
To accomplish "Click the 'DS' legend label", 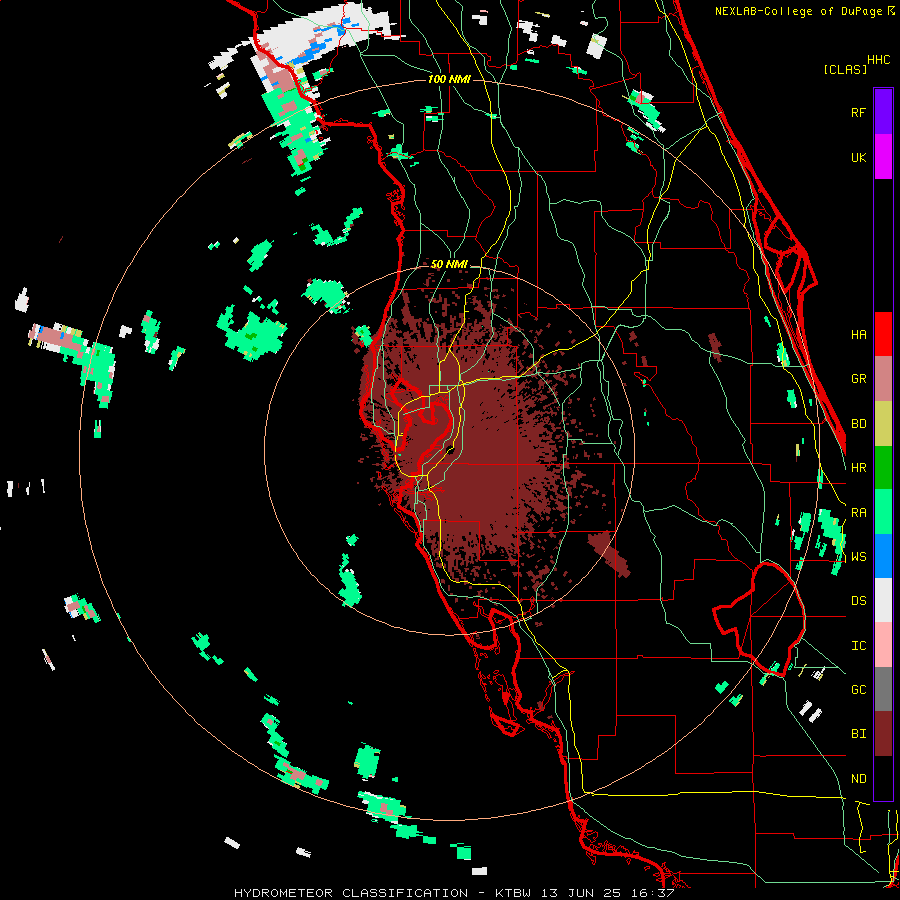I will pyautogui.click(x=858, y=601).
